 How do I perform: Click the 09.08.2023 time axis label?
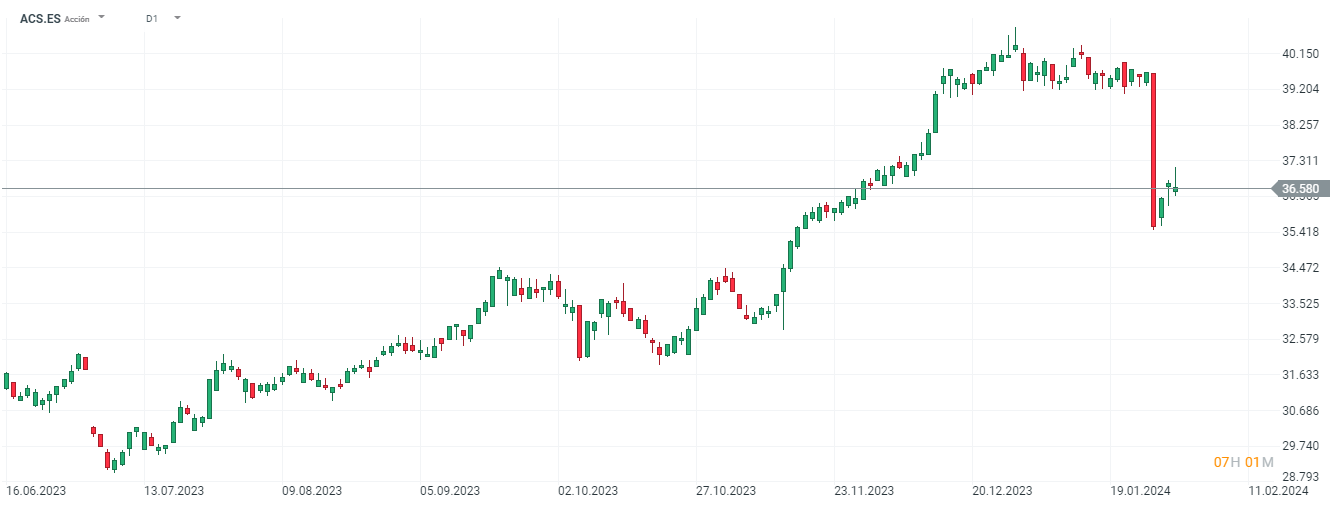click(312, 491)
